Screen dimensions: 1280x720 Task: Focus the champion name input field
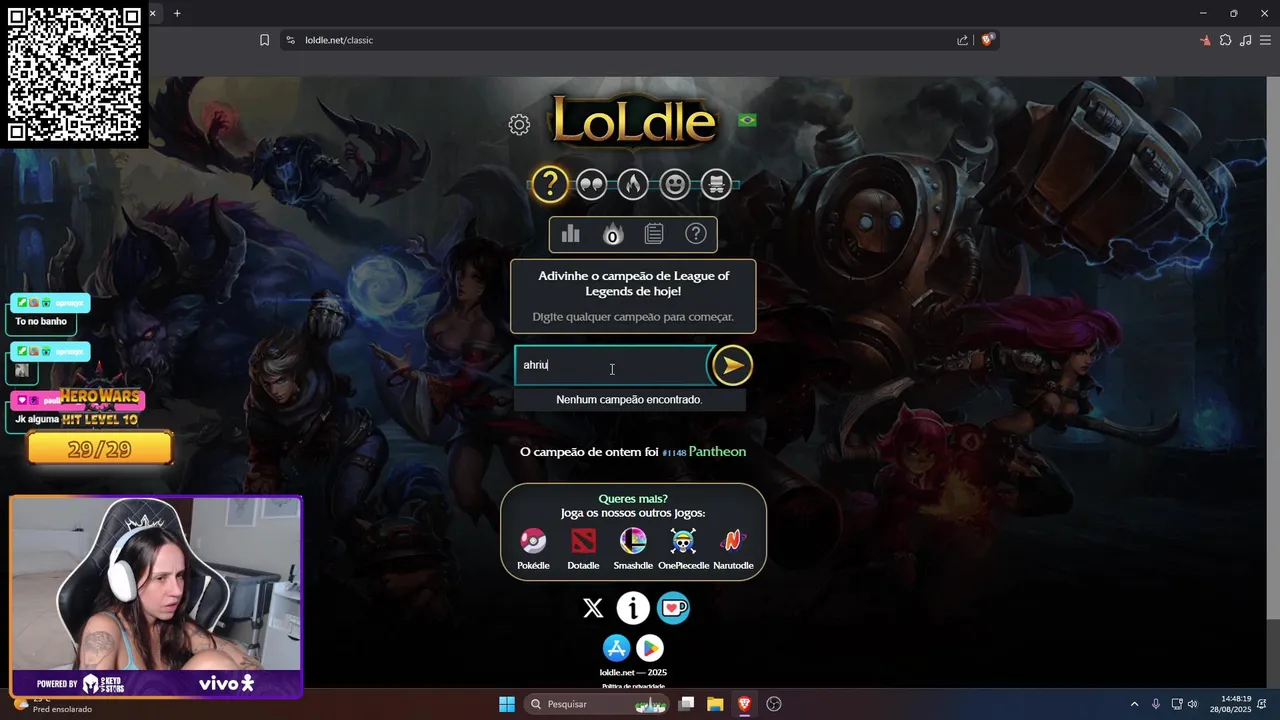tap(611, 365)
